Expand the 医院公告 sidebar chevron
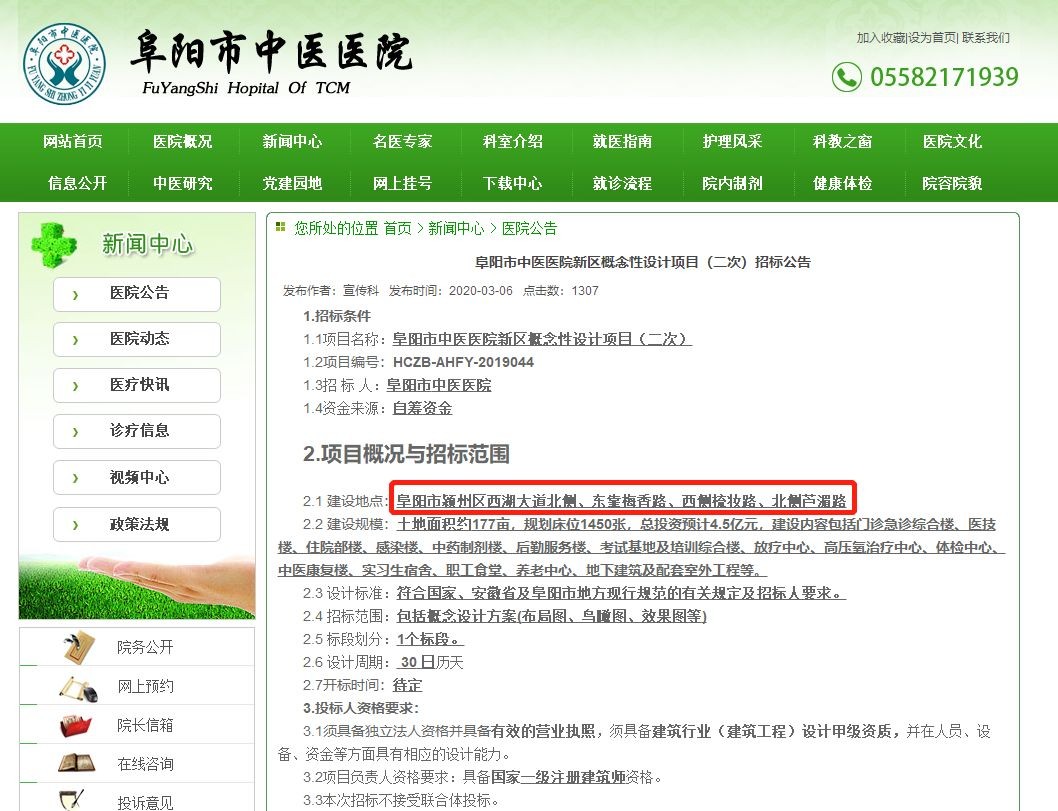The width and height of the screenshot is (1058, 811). [x=75, y=294]
